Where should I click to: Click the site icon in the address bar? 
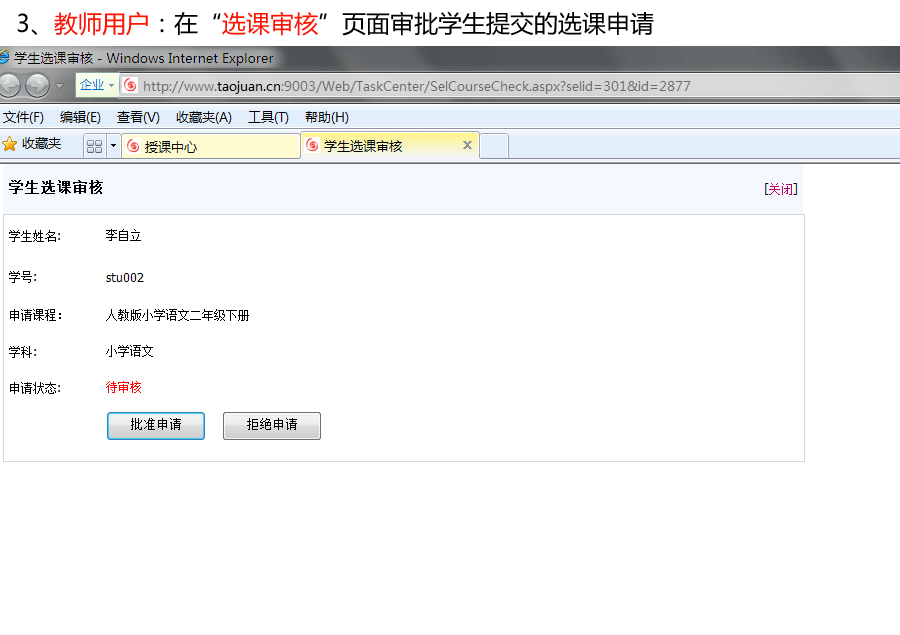tap(130, 86)
